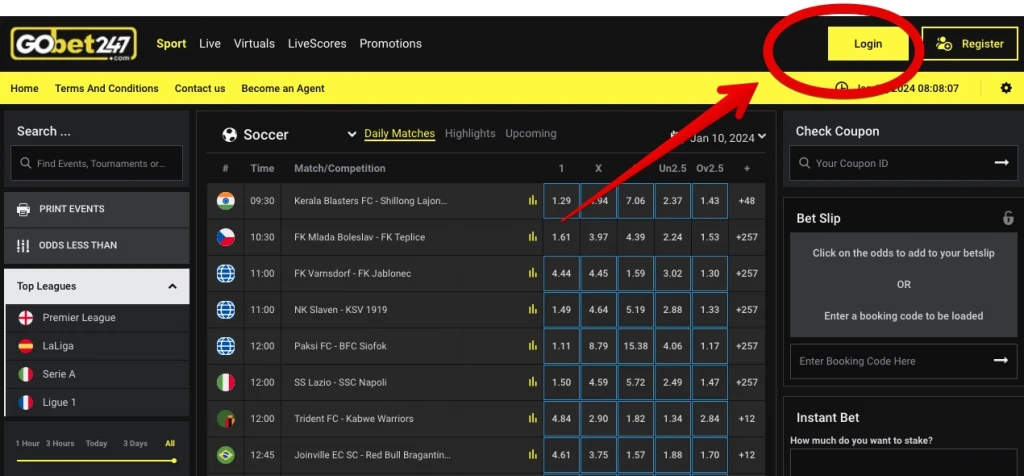Pick Ov2.5 odds 2.84 for Trident FC
Screen dimensions: 1024x476
[x=709, y=419]
